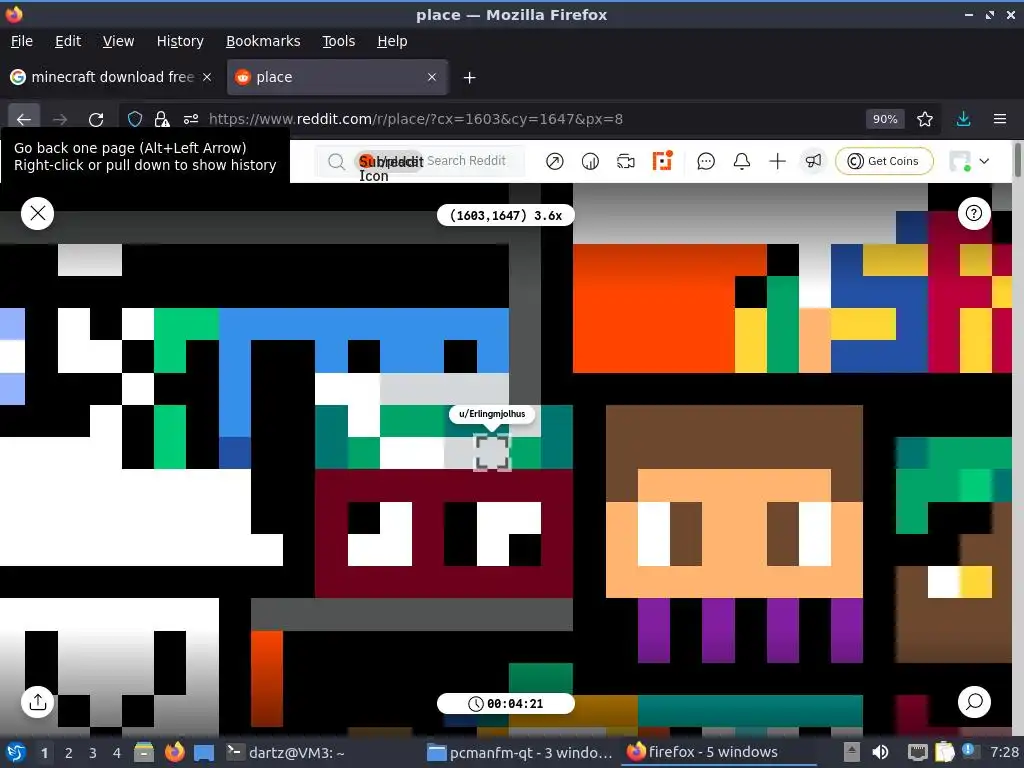This screenshot has width=1024, height=768.
Task: Open the canvas search magnifier button
Action: 974,702
